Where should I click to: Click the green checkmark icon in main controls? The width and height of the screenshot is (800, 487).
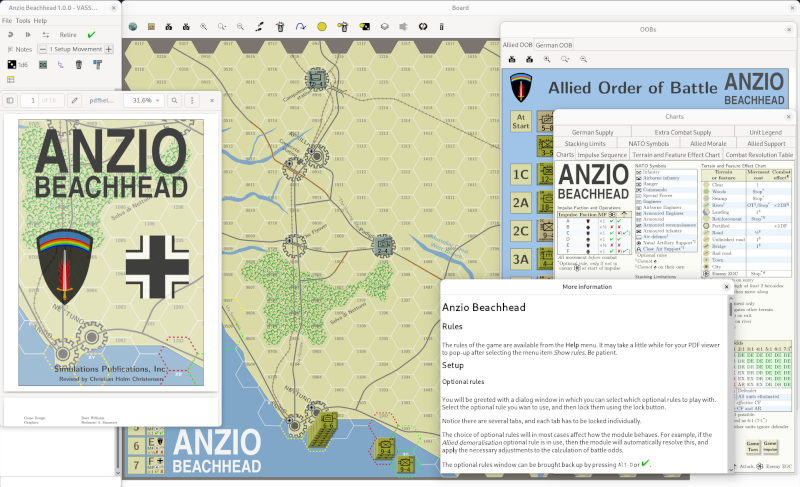[91, 35]
